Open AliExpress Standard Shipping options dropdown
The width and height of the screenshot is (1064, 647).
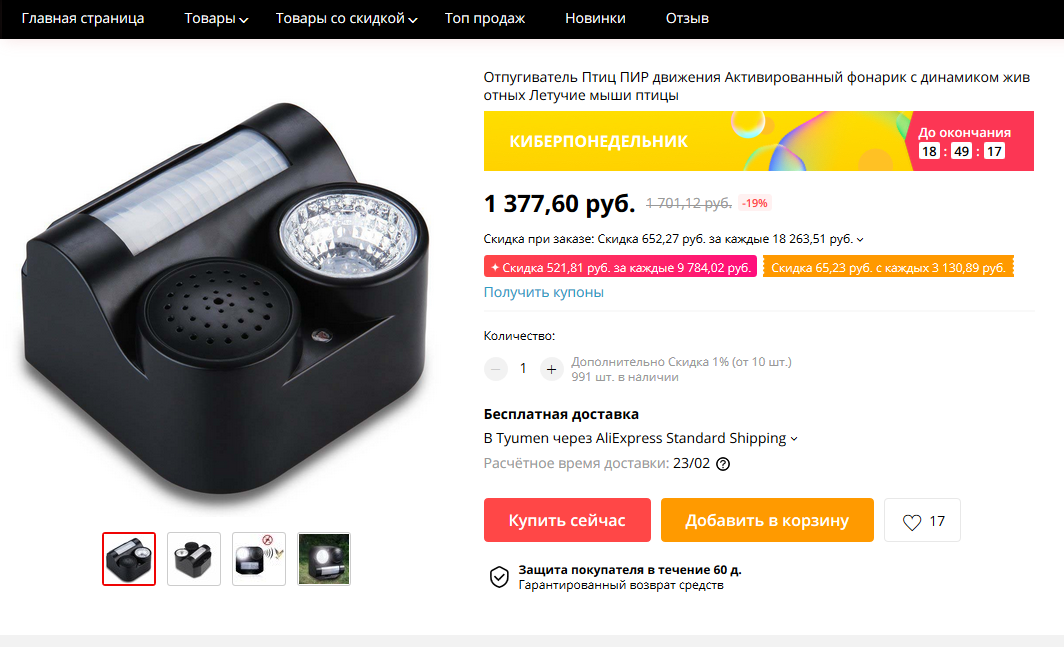click(794, 439)
